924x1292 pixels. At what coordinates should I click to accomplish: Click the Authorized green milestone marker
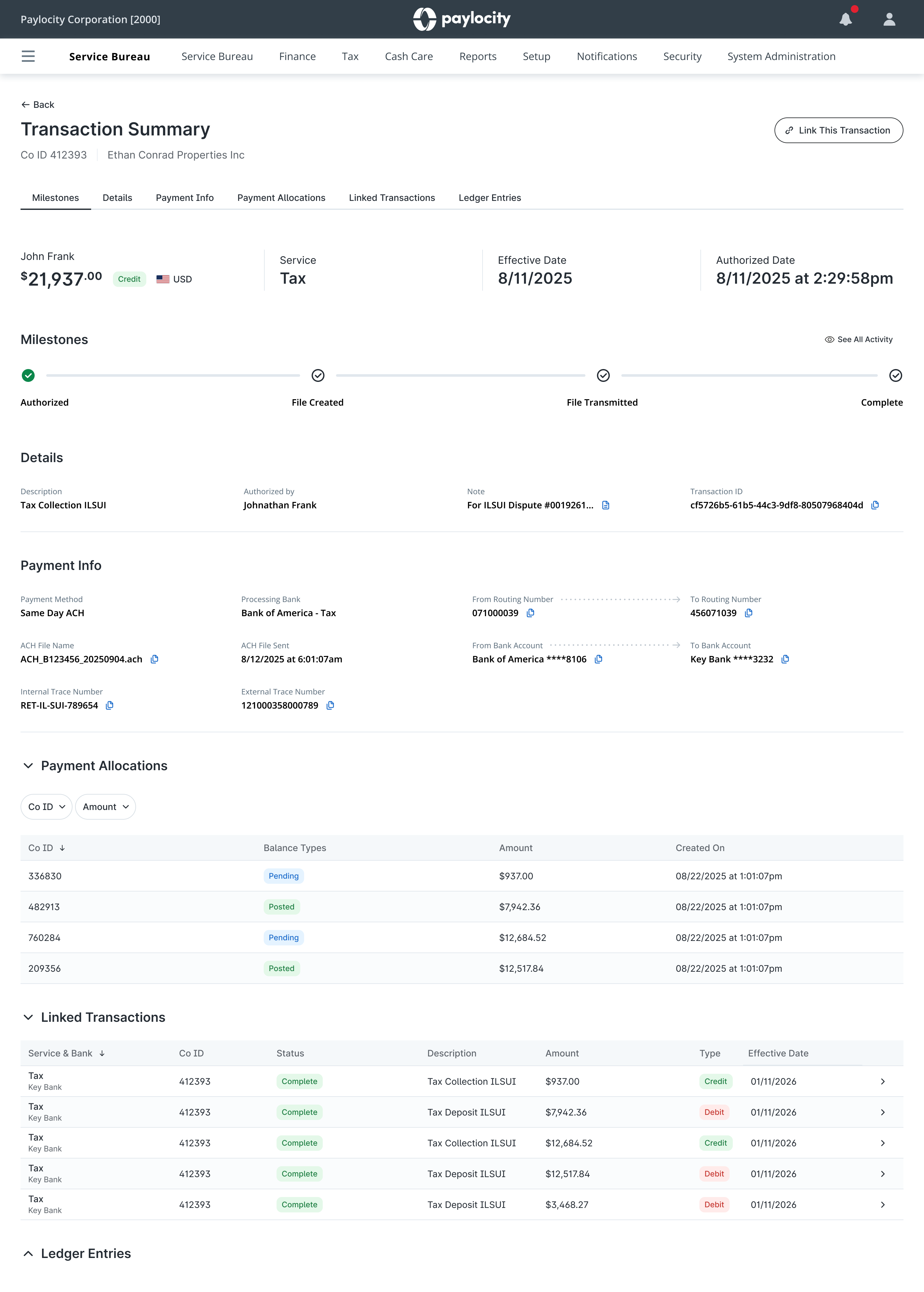coord(28,376)
